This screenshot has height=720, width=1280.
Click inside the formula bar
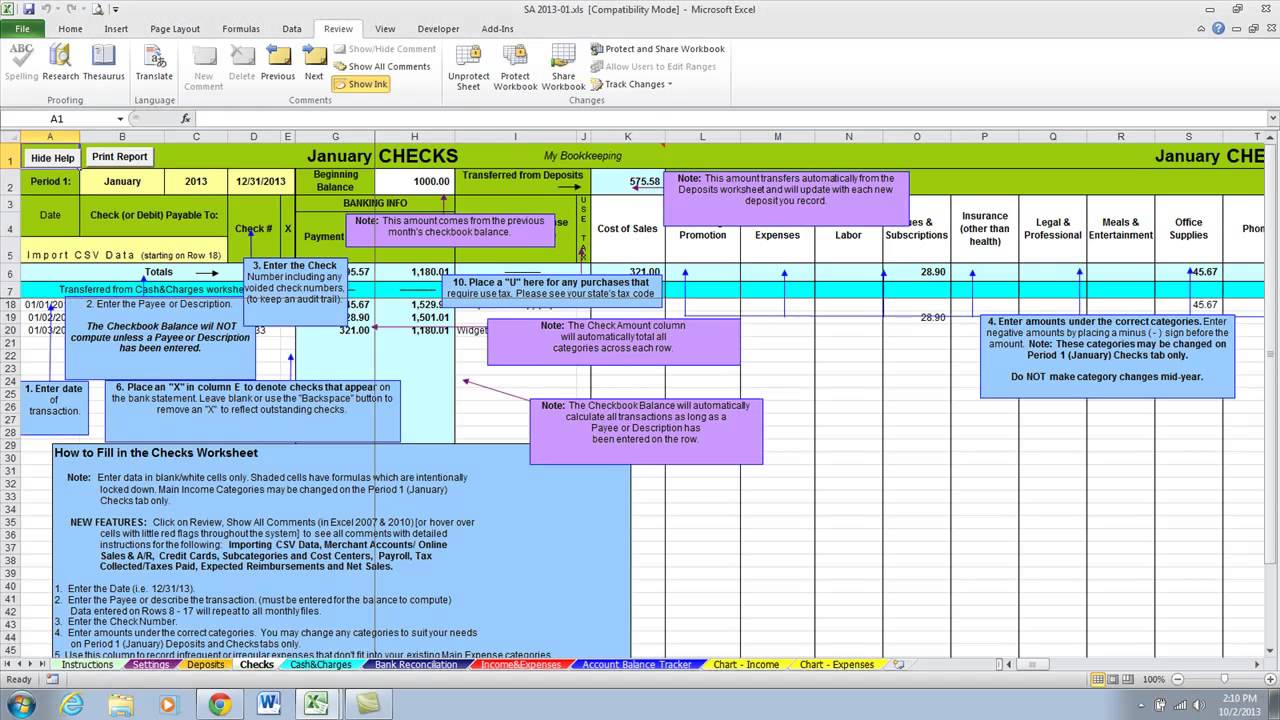(400, 118)
